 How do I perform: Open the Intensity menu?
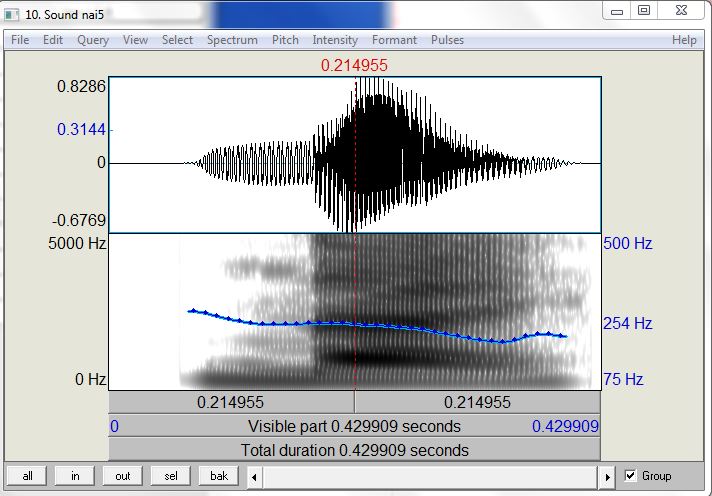335,40
